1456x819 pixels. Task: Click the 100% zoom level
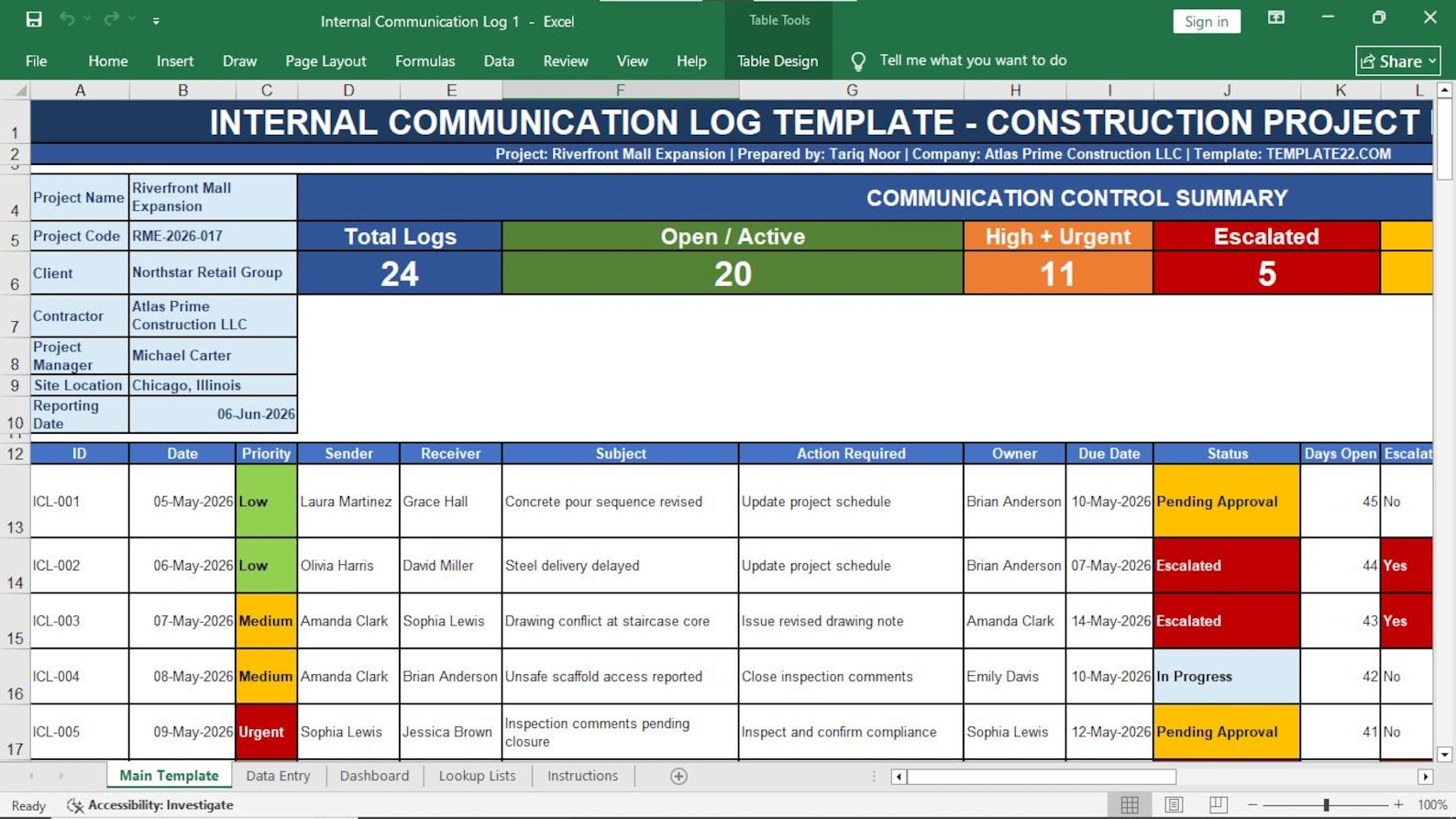[x=1432, y=804]
